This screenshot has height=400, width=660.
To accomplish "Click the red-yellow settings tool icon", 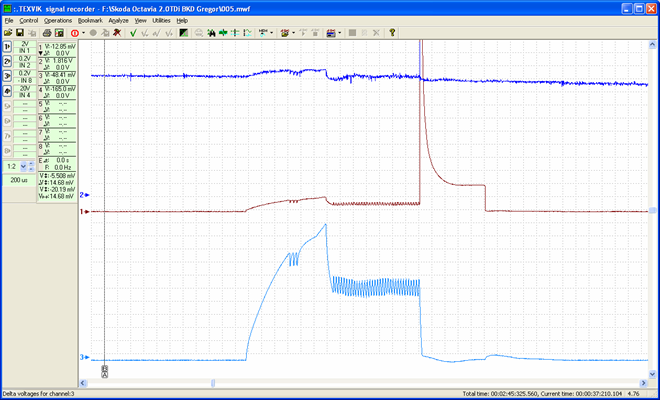I will (285, 33).
